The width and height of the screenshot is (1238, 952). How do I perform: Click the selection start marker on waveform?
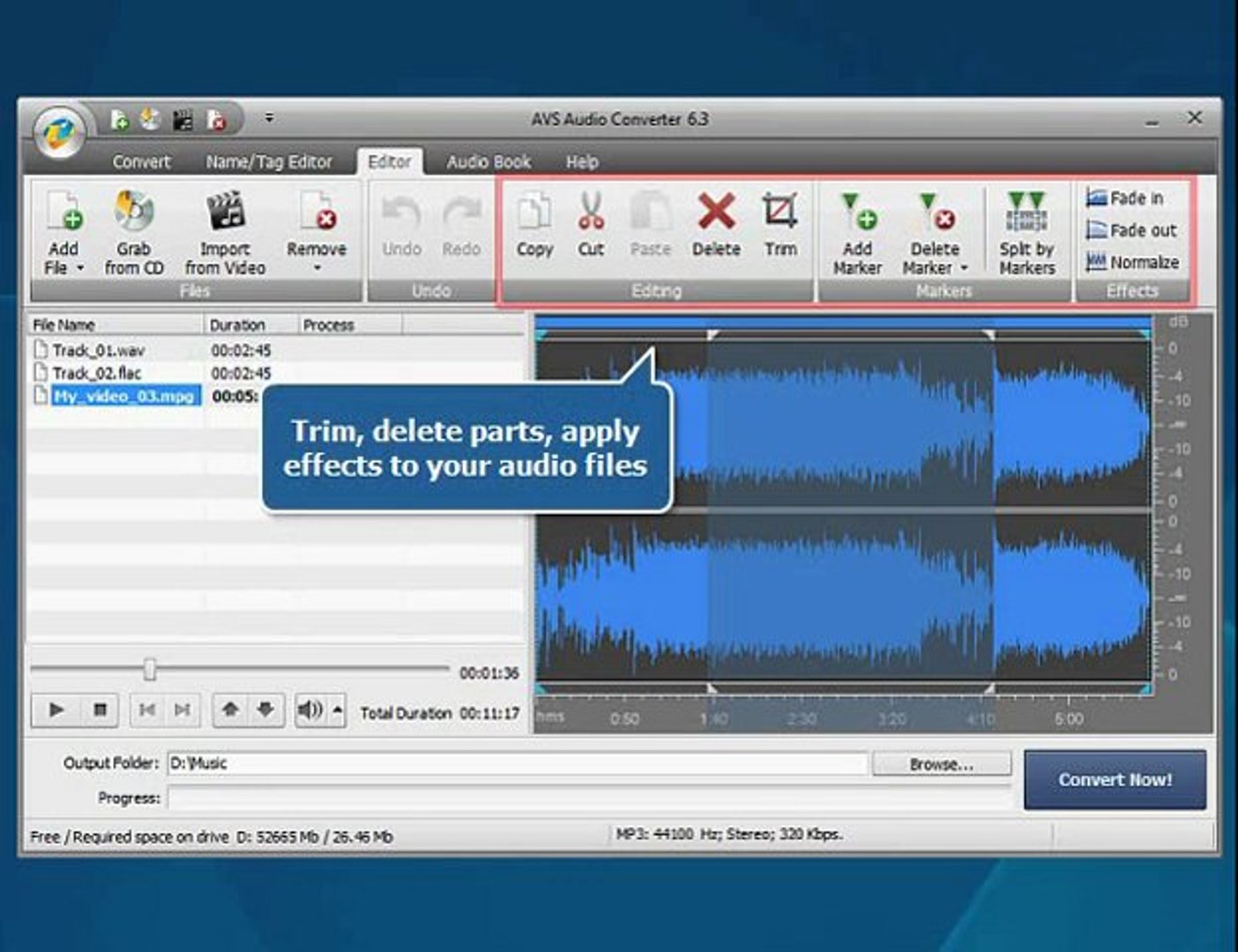point(712,335)
